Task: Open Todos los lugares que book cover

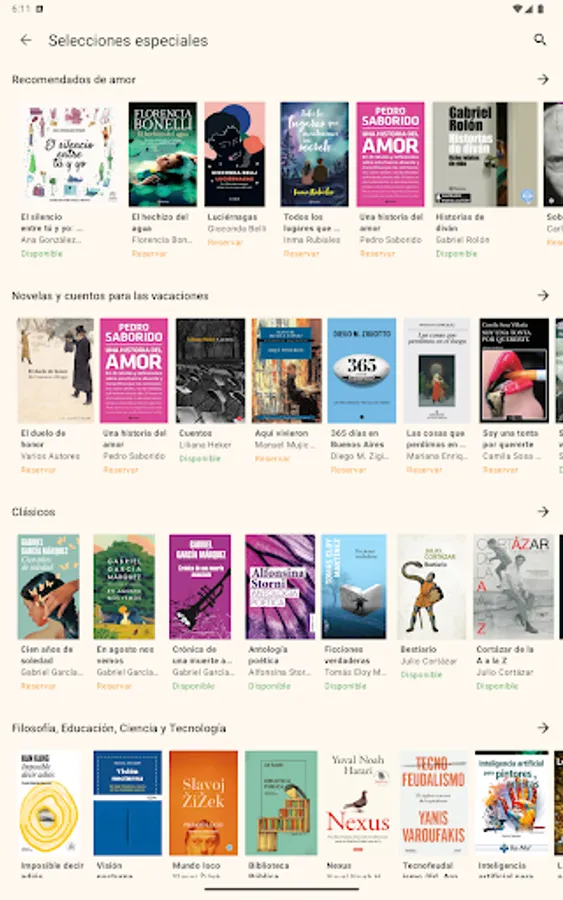Action: [x=314, y=154]
